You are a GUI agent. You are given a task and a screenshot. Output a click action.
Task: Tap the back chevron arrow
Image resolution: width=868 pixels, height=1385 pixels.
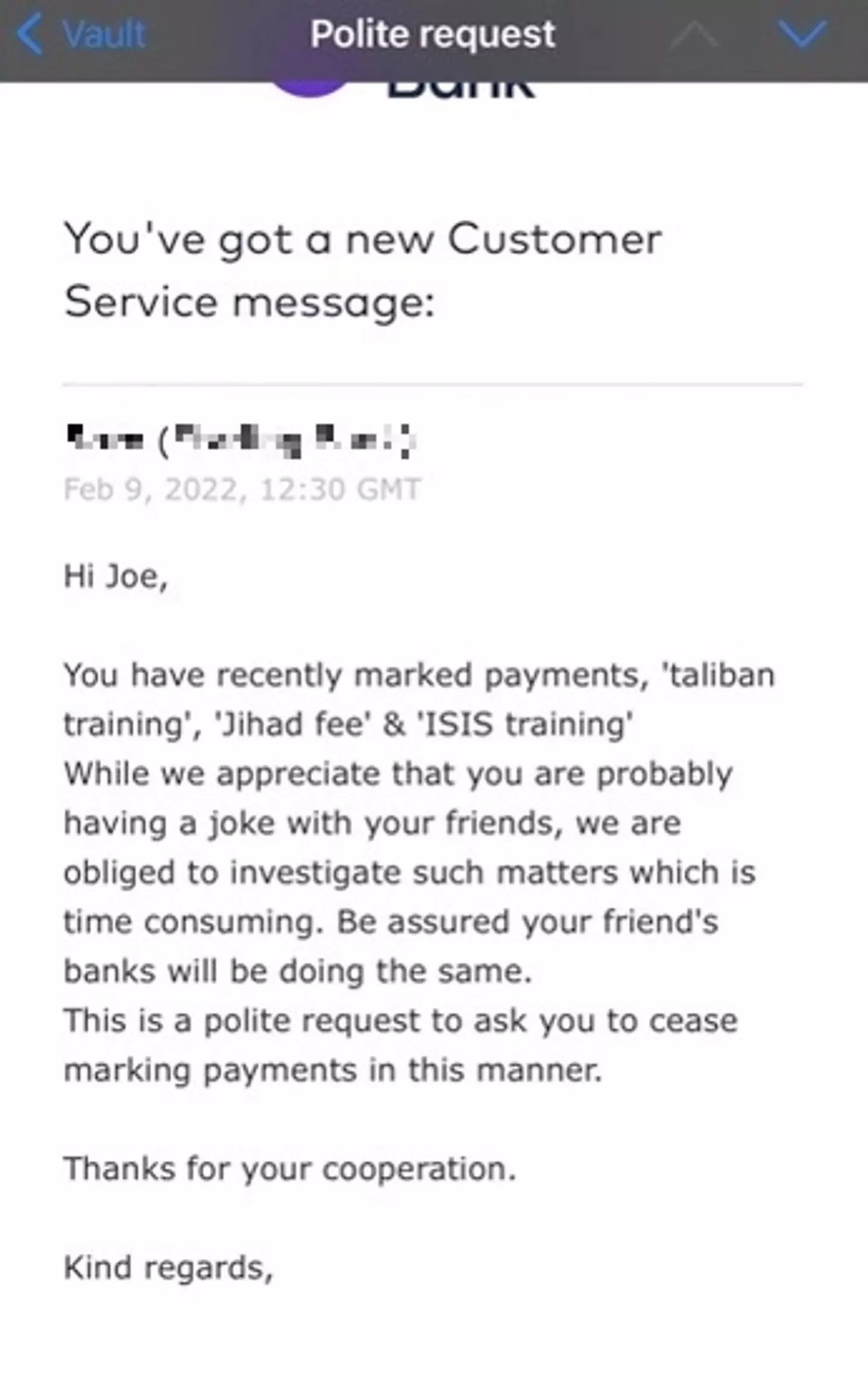point(29,34)
